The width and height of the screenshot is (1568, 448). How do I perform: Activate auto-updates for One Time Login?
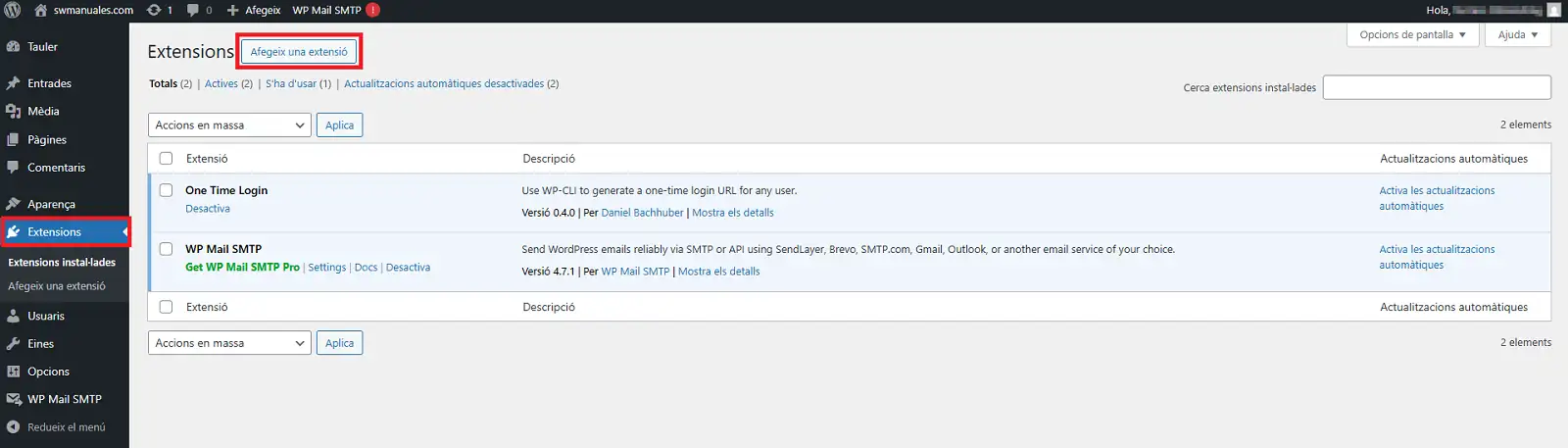1437,198
